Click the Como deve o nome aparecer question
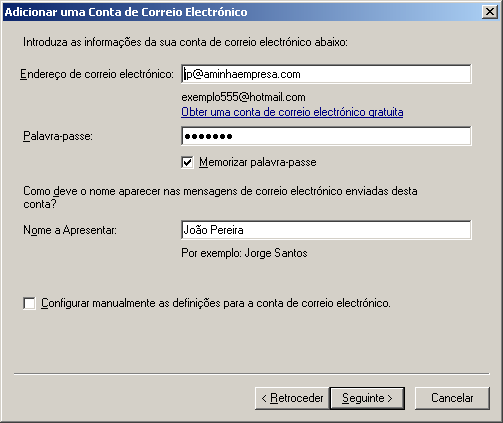The width and height of the screenshot is (503, 423). pos(220,197)
